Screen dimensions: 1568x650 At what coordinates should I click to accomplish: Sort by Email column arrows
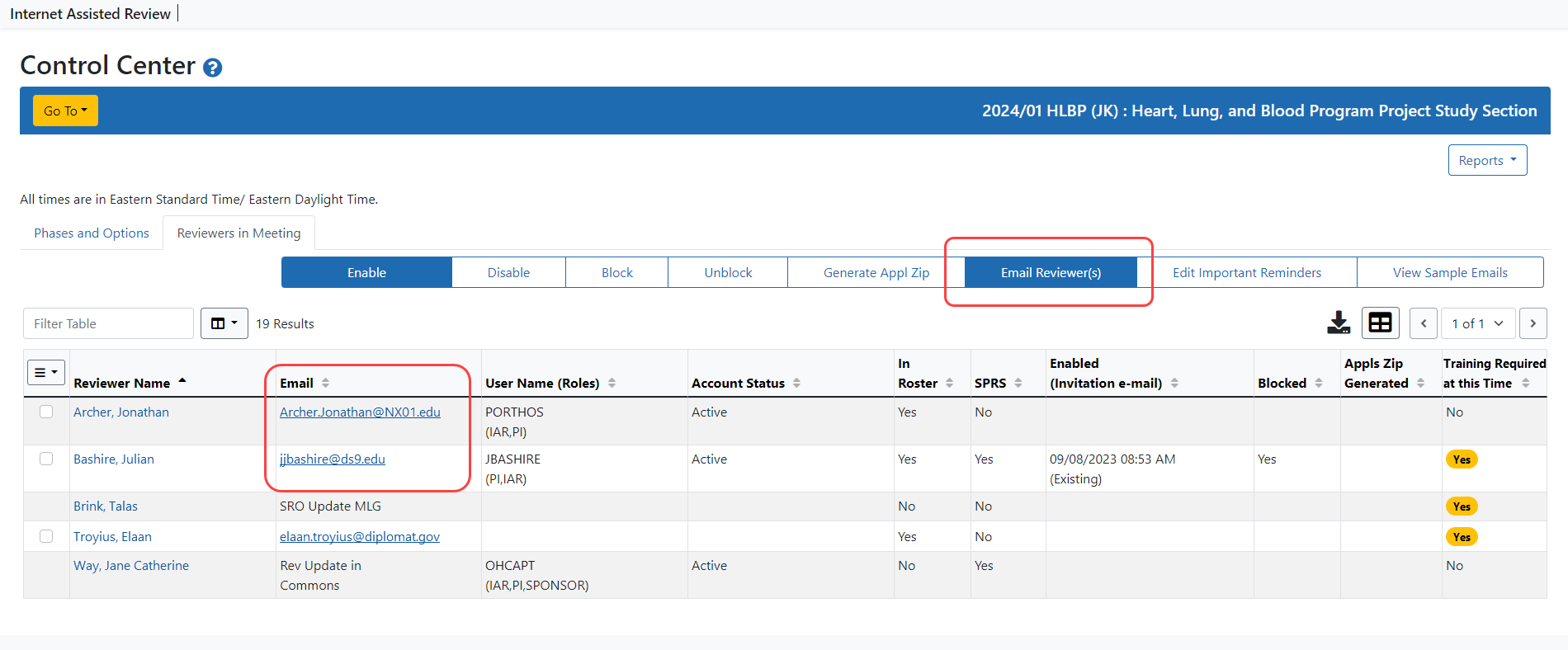(326, 383)
